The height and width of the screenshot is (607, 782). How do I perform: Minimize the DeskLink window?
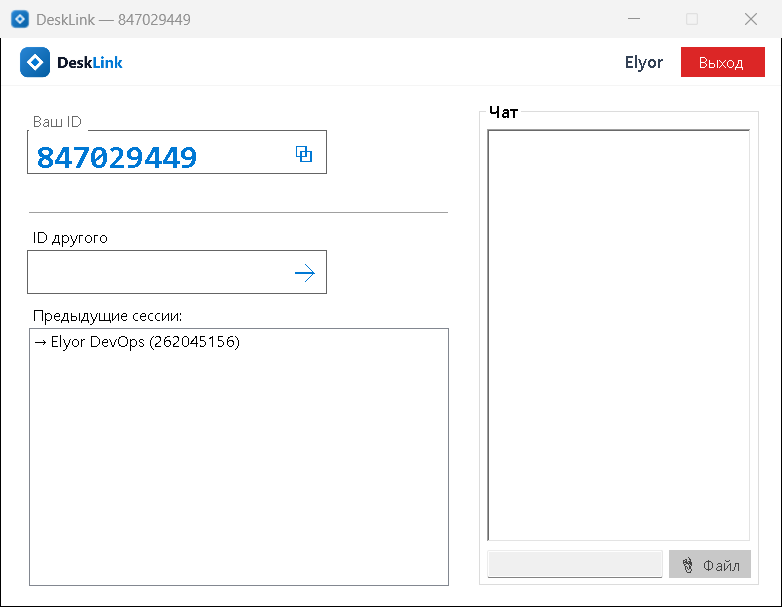pyautogui.click(x=634, y=19)
